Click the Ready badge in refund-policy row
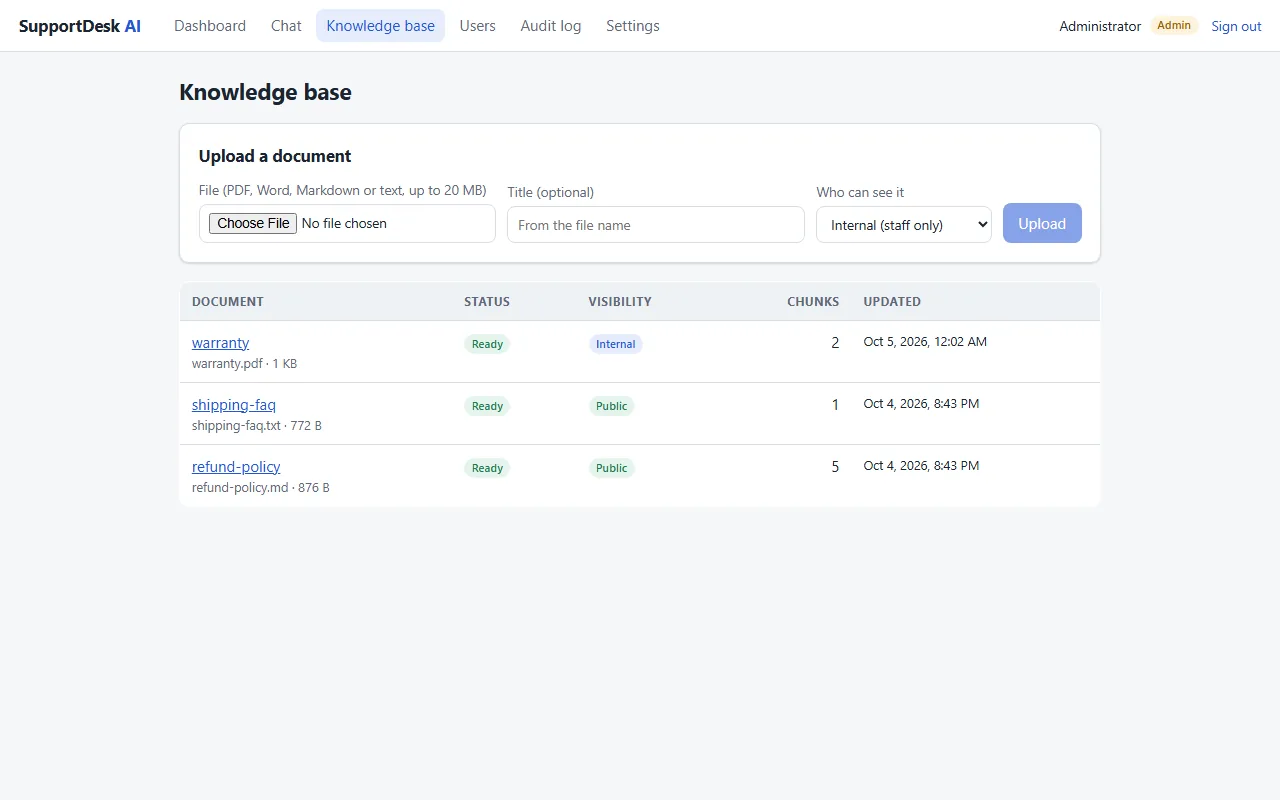 pos(487,468)
